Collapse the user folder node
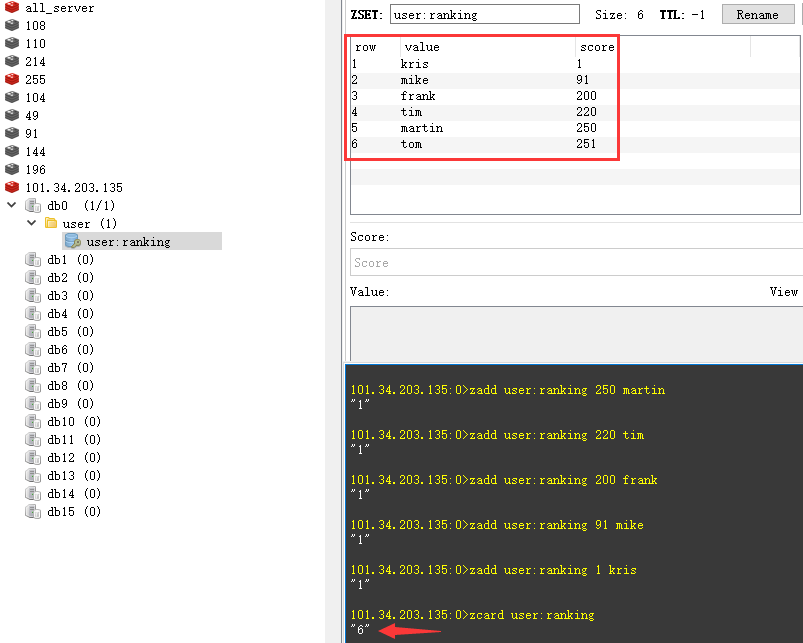Viewport: 803px width, 643px height. [x=31, y=223]
